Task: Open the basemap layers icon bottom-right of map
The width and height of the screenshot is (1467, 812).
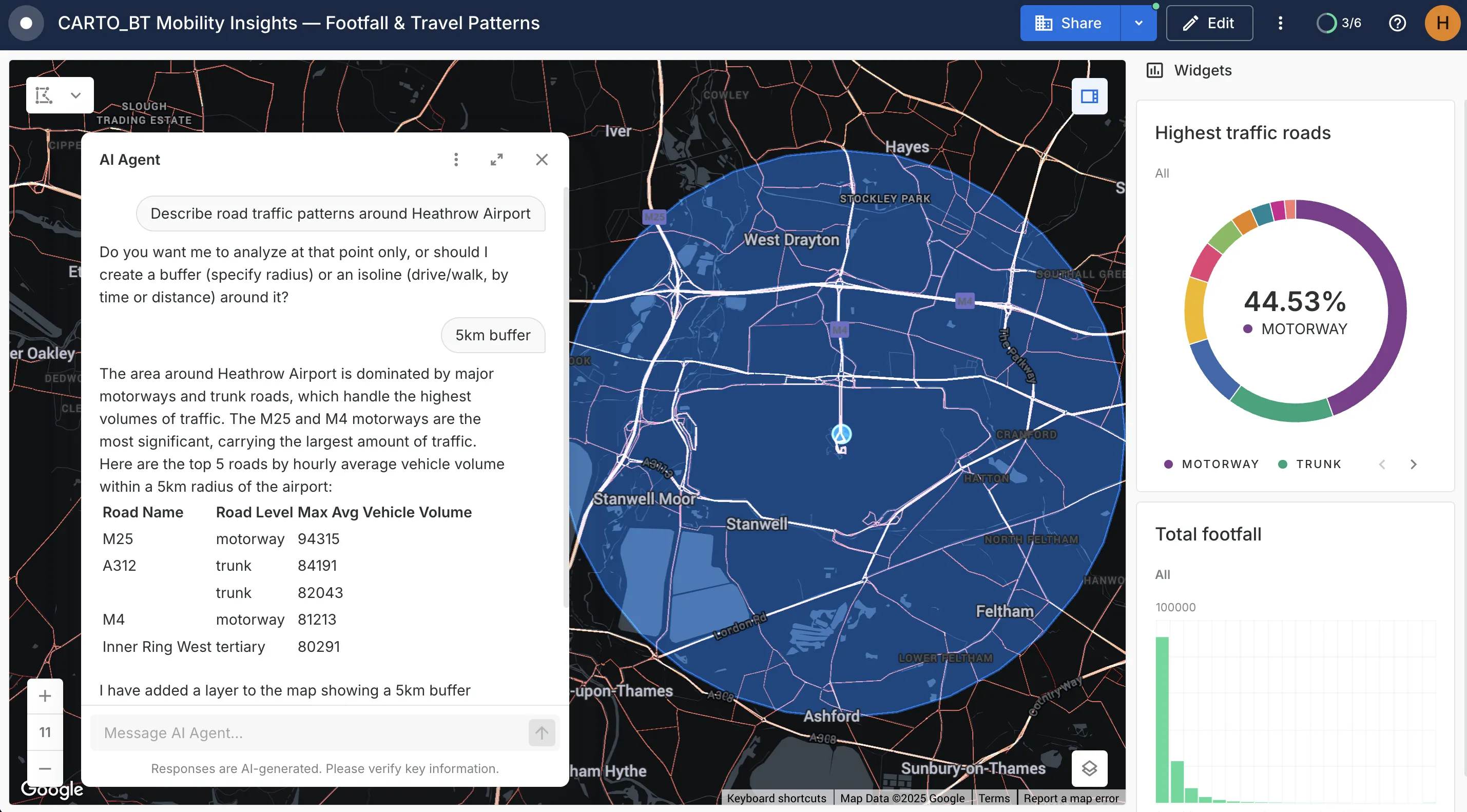Action: click(x=1089, y=768)
